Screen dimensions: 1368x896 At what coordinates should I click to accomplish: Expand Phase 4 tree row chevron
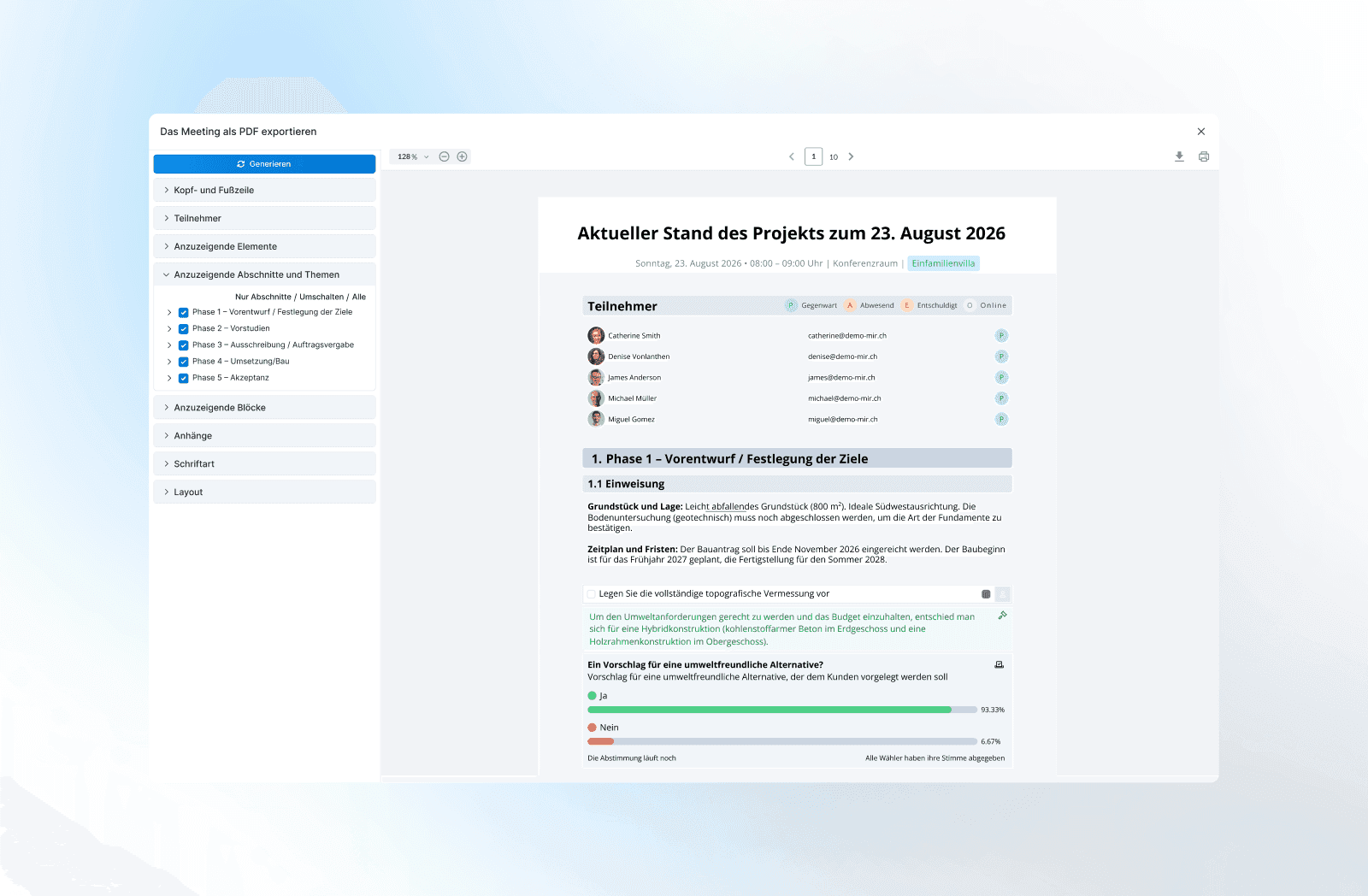coord(169,362)
